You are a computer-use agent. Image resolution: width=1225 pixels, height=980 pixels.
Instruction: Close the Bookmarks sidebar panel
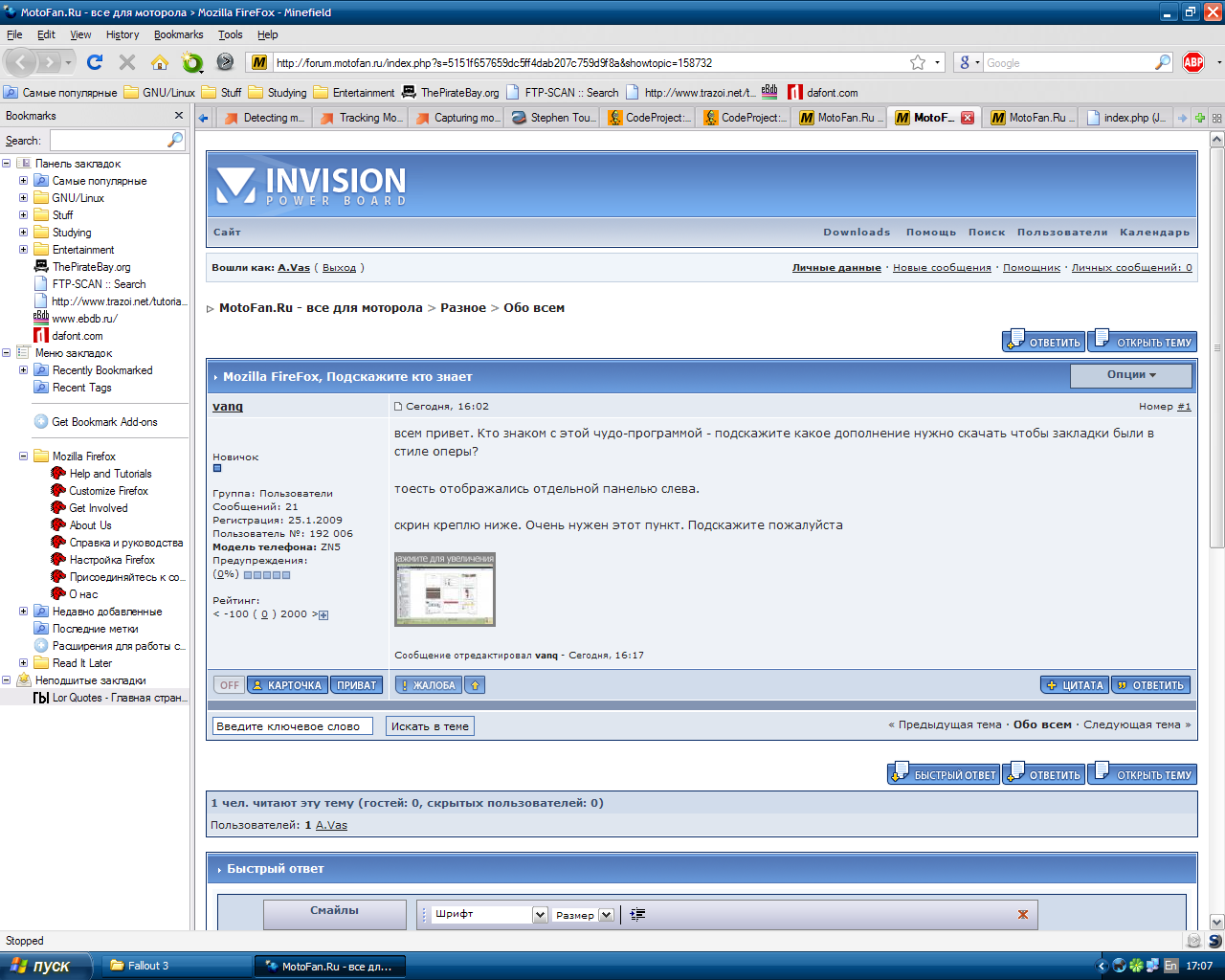coord(178,116)
